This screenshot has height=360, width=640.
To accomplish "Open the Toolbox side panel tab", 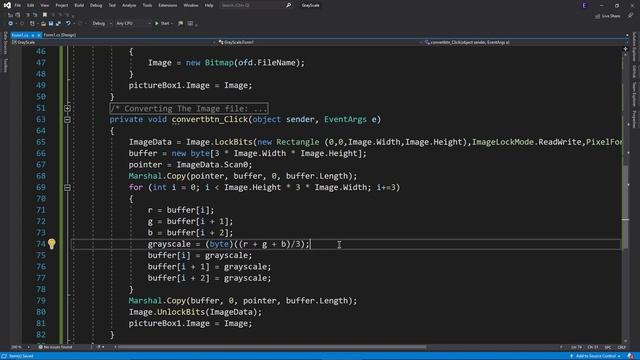I will [5, 65].
